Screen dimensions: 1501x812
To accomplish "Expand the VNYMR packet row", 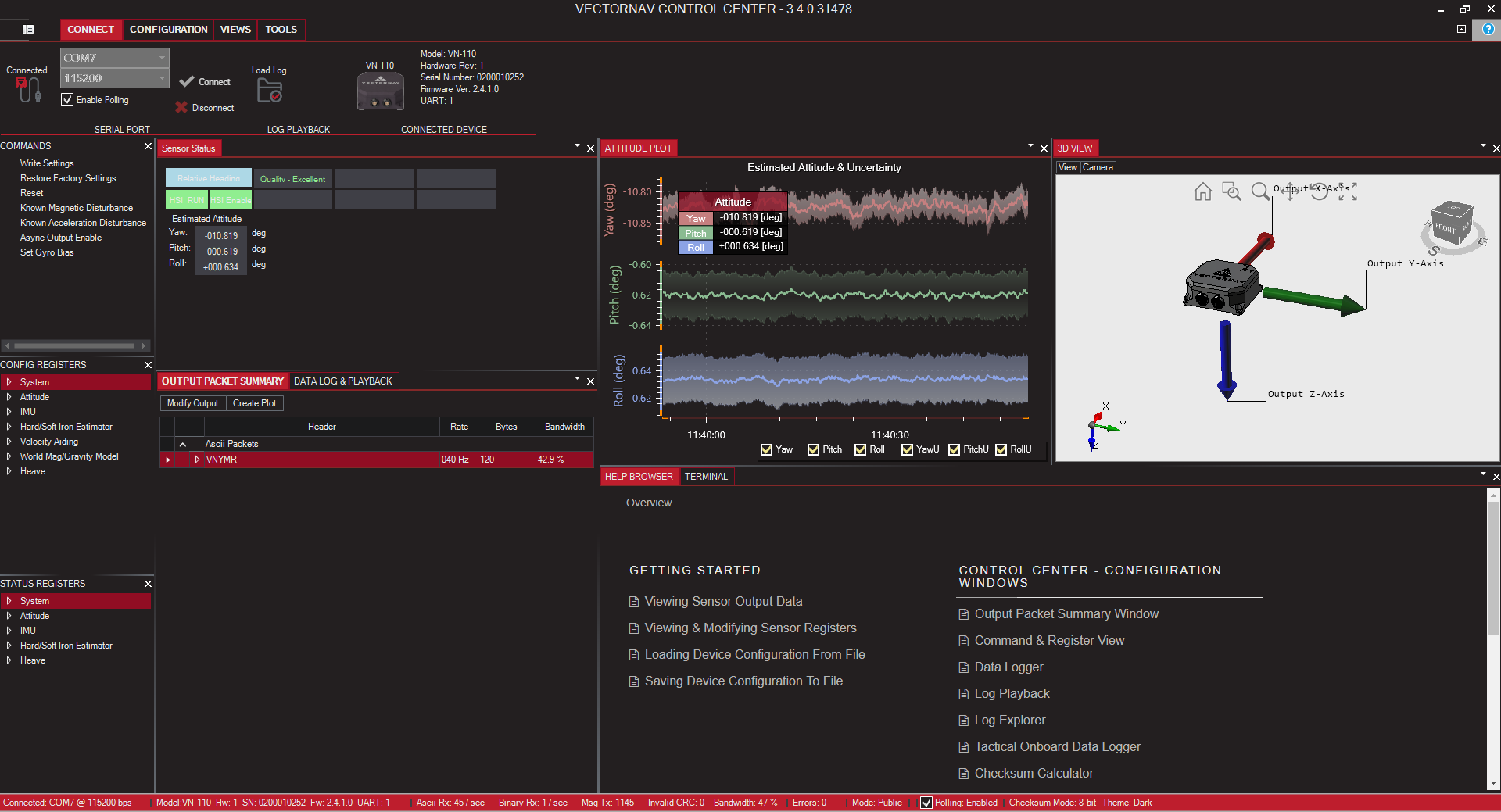I will [x=197, y=460].
